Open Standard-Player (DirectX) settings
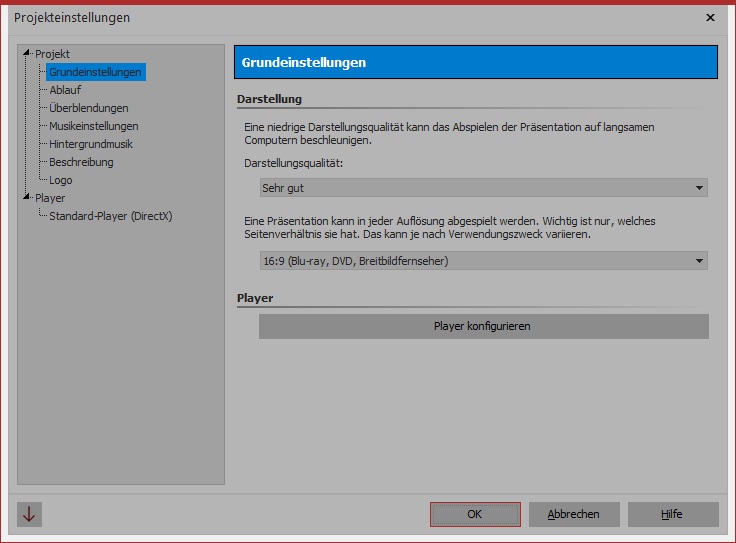Screen dimensions: 736x543 [x=110, y=216]
